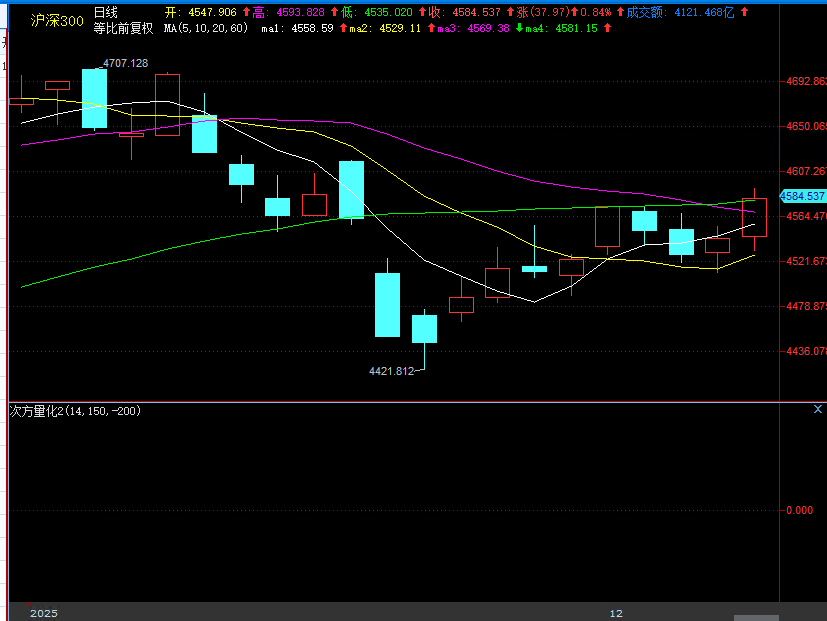Click the 4707.128 high price marker
Viewport: 827px width, 621px height.
(125, 63)
